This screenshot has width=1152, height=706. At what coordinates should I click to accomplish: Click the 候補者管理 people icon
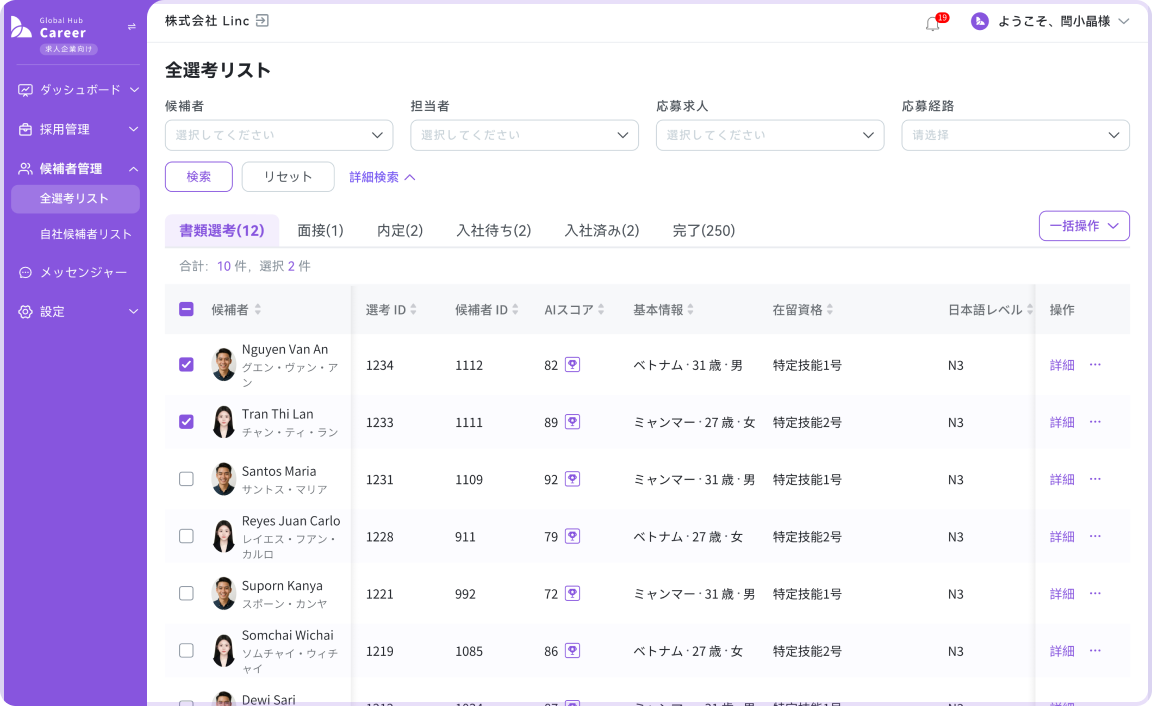pyautogui.click(x=25, y=168)
